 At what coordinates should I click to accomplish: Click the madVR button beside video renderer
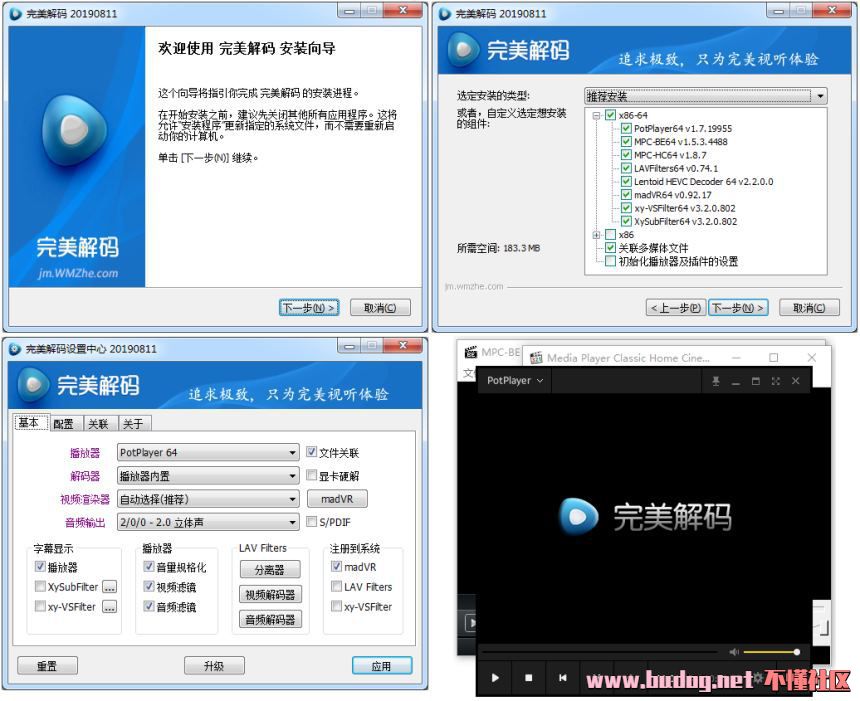pyautogui.click(x=337, y=499)
